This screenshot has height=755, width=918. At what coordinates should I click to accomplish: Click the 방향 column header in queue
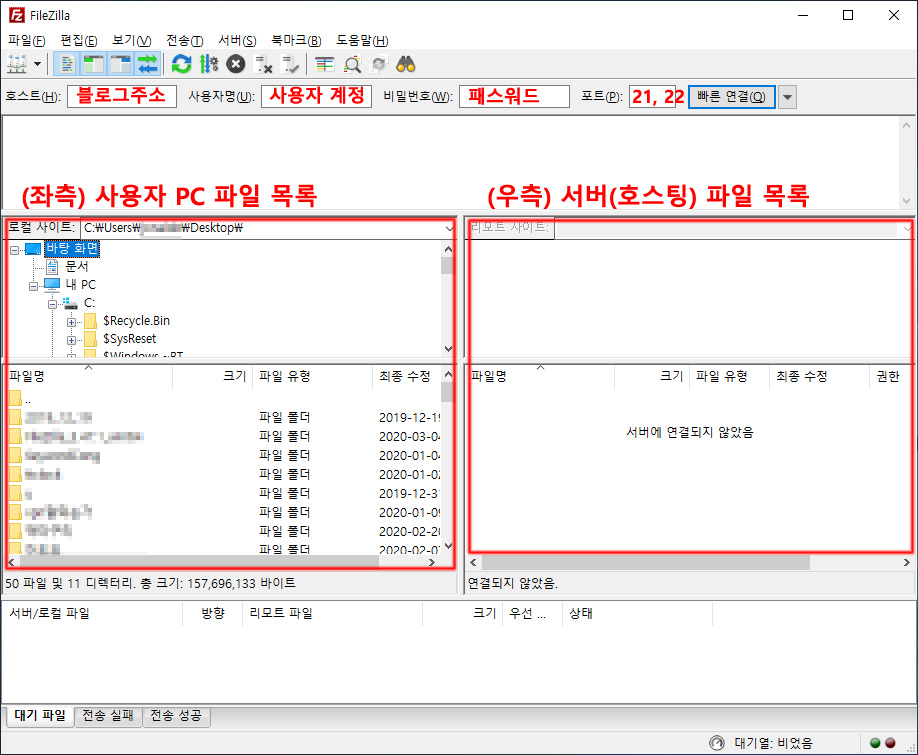tap(213, 613)
